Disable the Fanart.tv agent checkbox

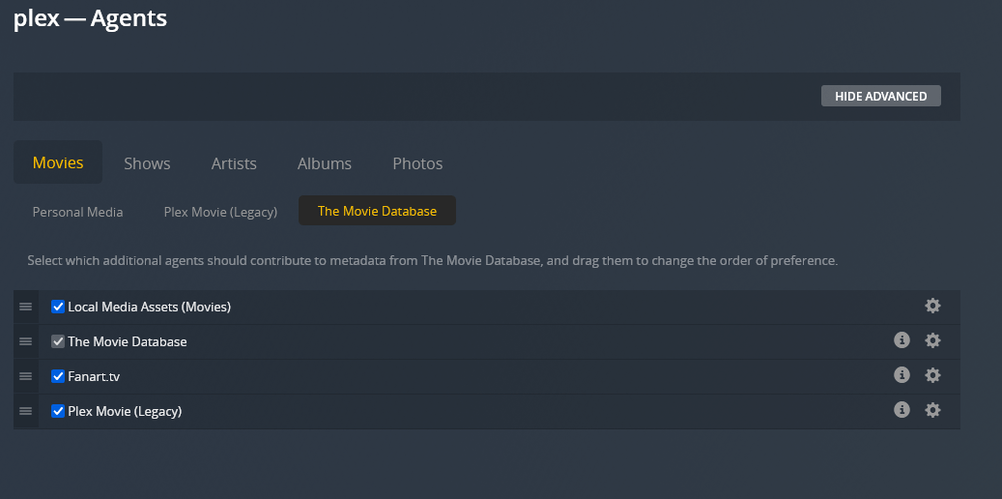tap(58, 376)
